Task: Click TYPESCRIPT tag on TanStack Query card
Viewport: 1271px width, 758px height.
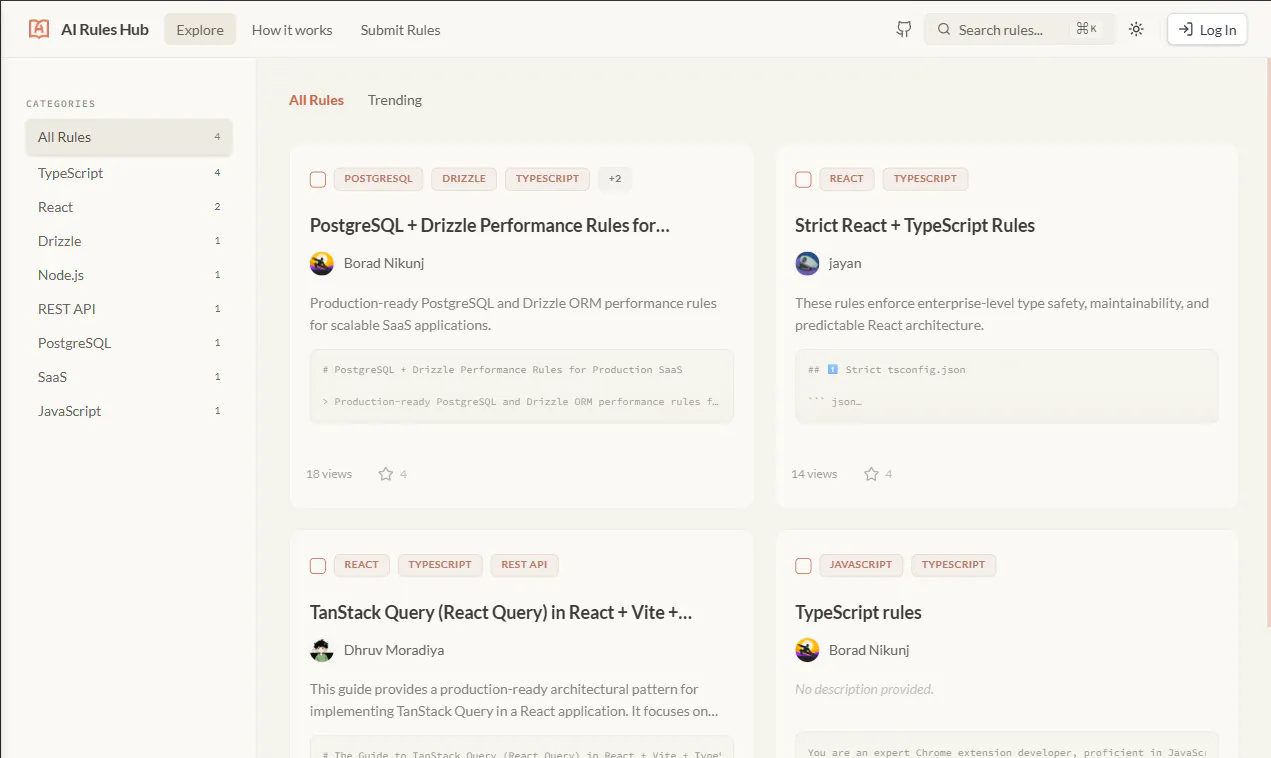Action: click(x=440, y=565)
